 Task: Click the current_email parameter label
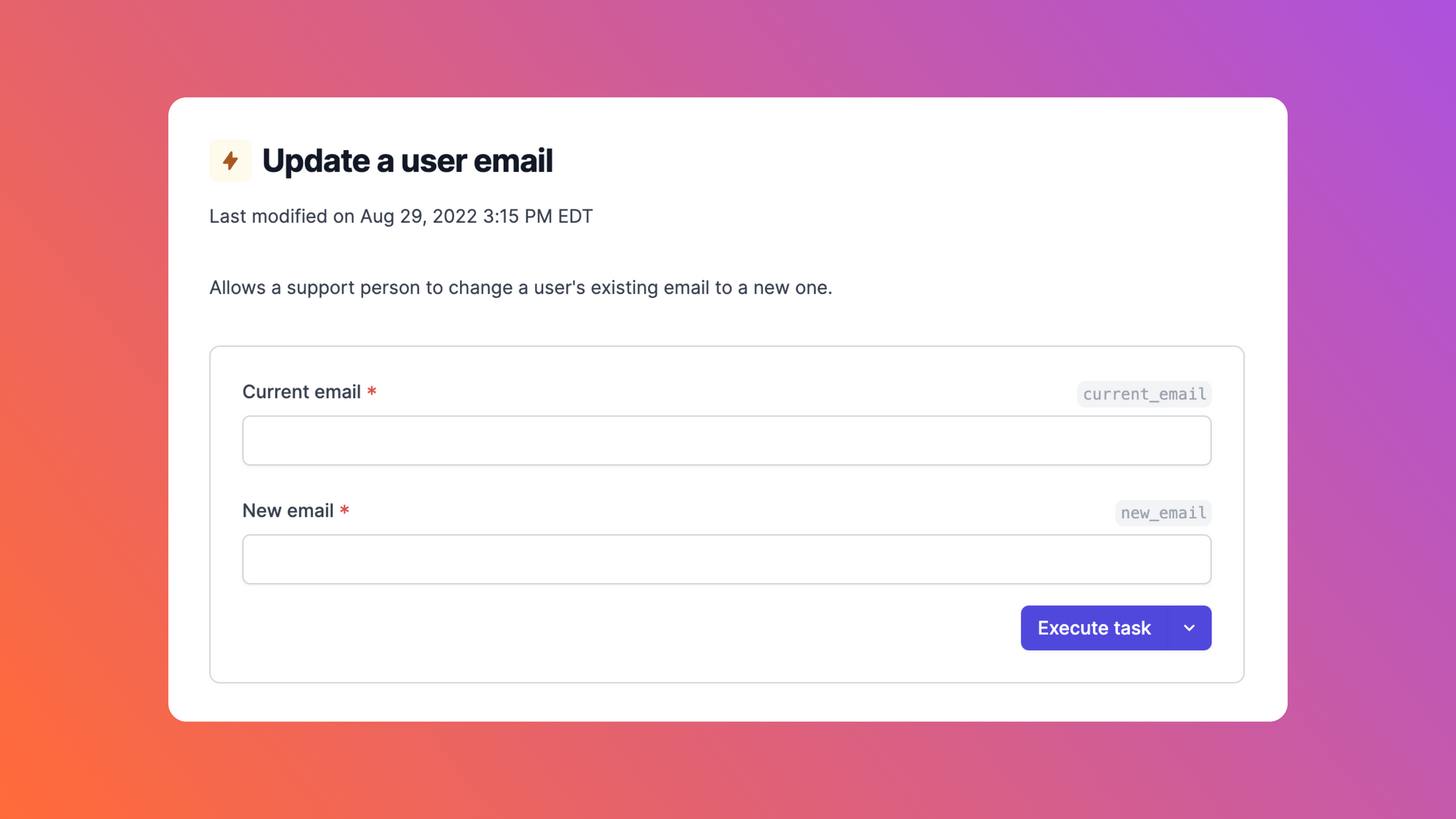[1144, 393]
